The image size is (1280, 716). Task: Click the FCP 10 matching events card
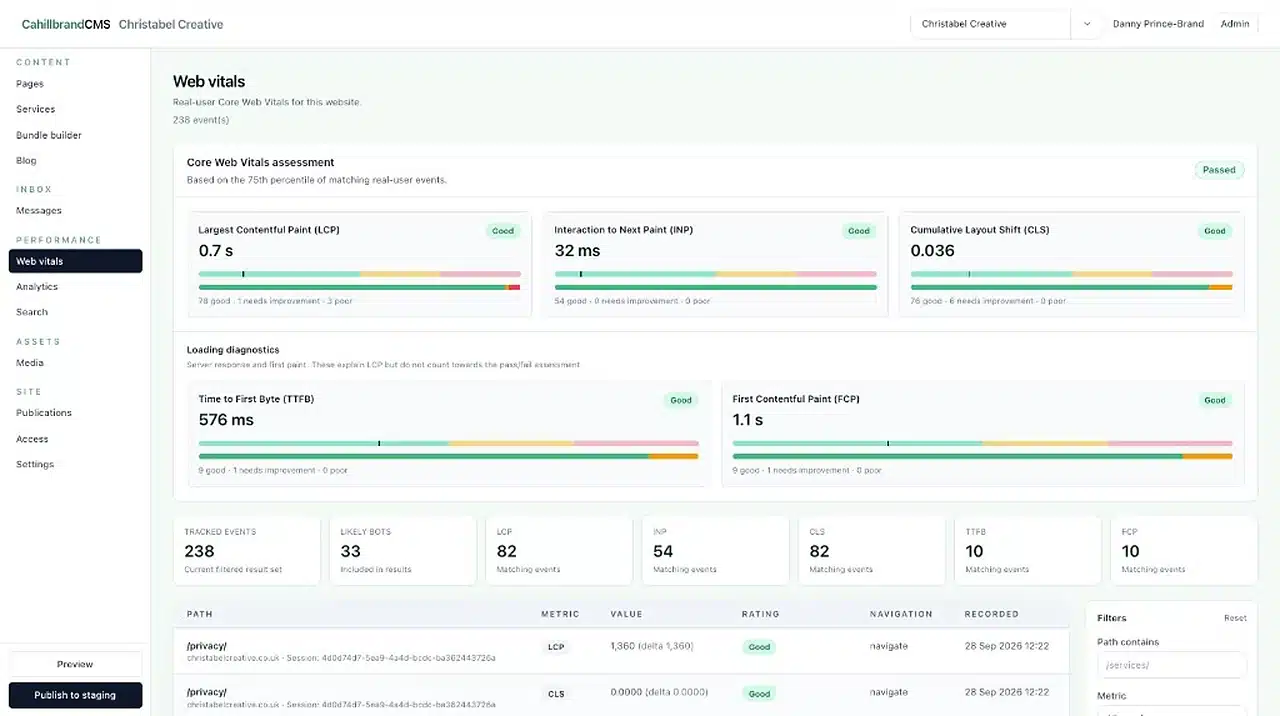coord(1183,551)
